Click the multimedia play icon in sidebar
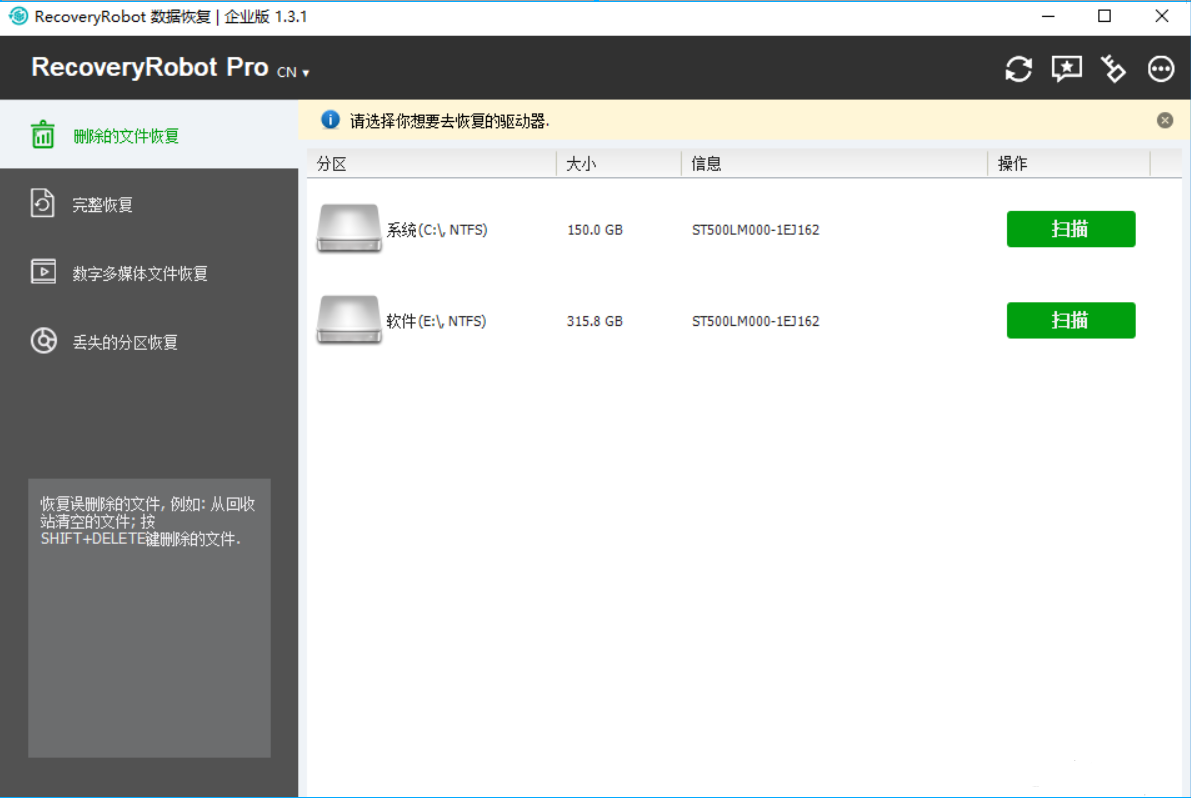 [43, 272]
